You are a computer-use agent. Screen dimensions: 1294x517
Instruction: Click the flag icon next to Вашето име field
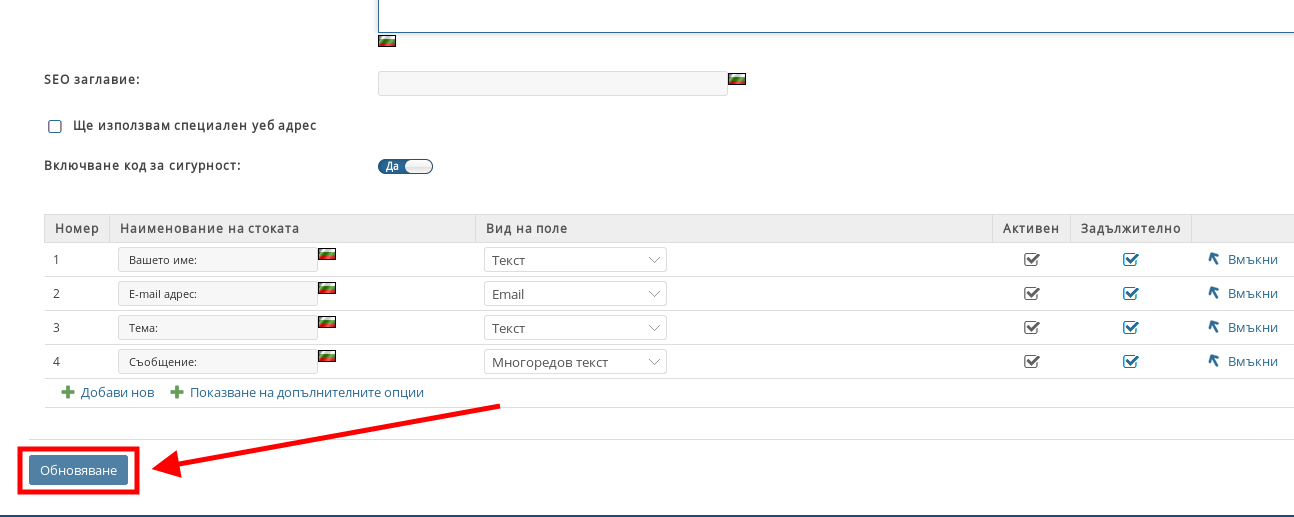326,254
